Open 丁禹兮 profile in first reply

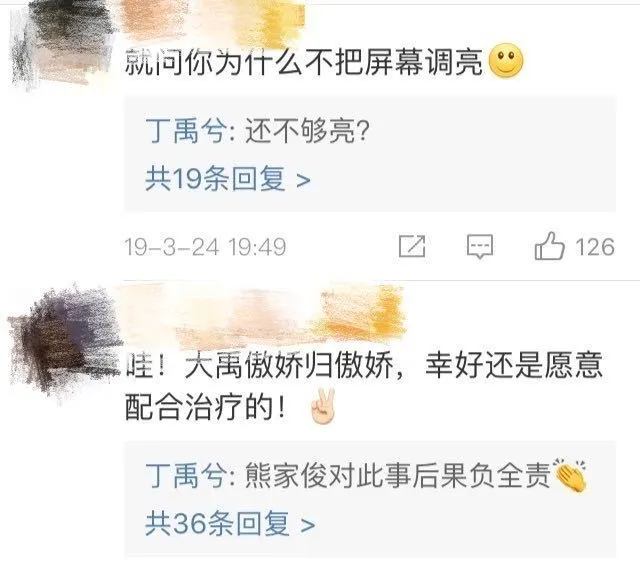click(x=186, y=131)
